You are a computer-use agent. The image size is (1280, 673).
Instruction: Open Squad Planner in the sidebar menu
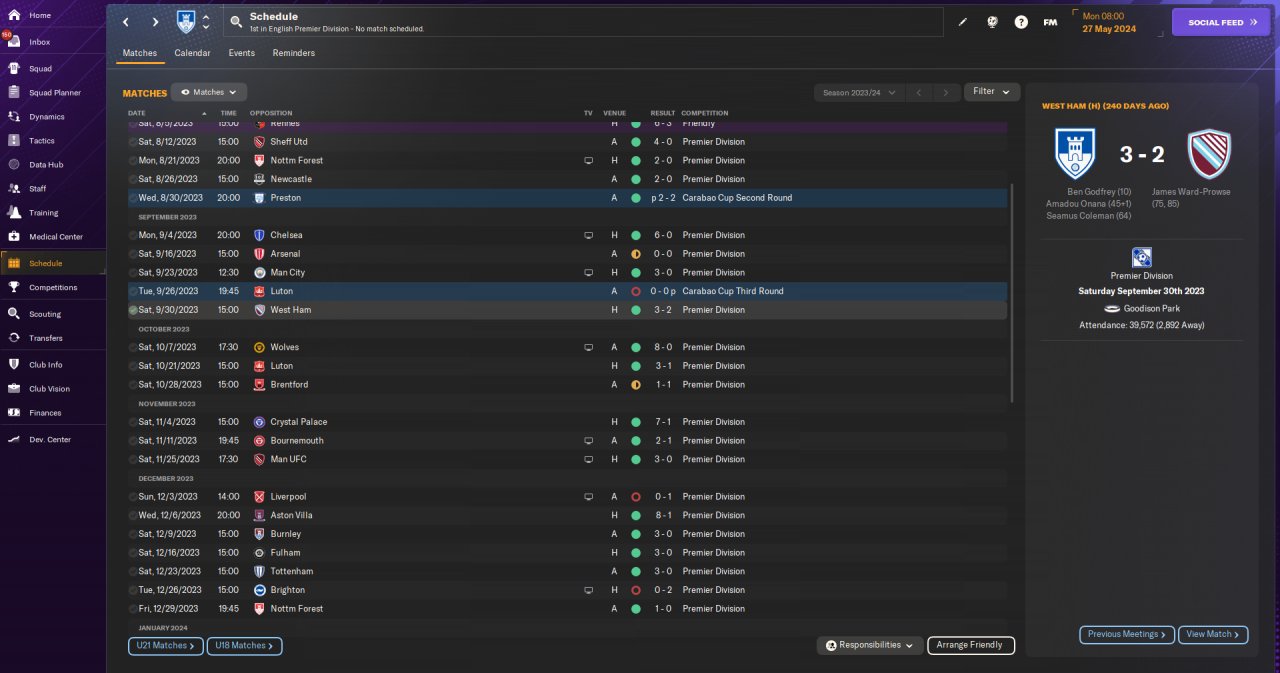53,92
